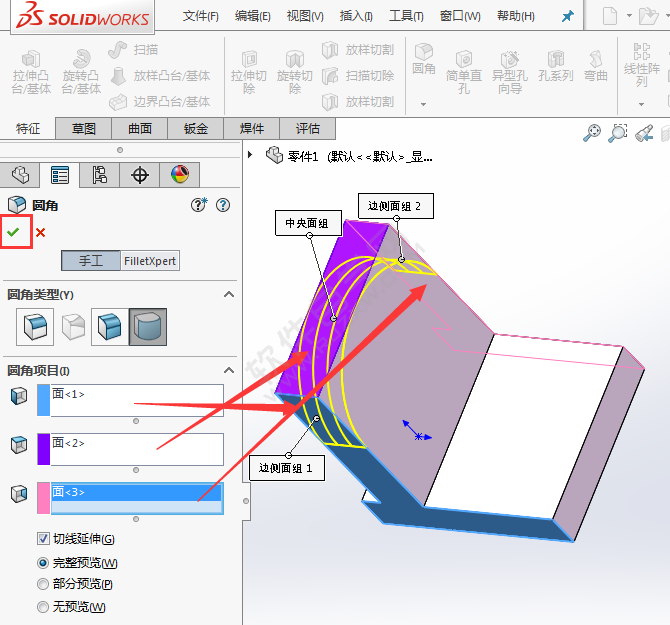Select Full preview (完整预览) radio button
This screenshot has height=625, width=670.
click(43, 563)
